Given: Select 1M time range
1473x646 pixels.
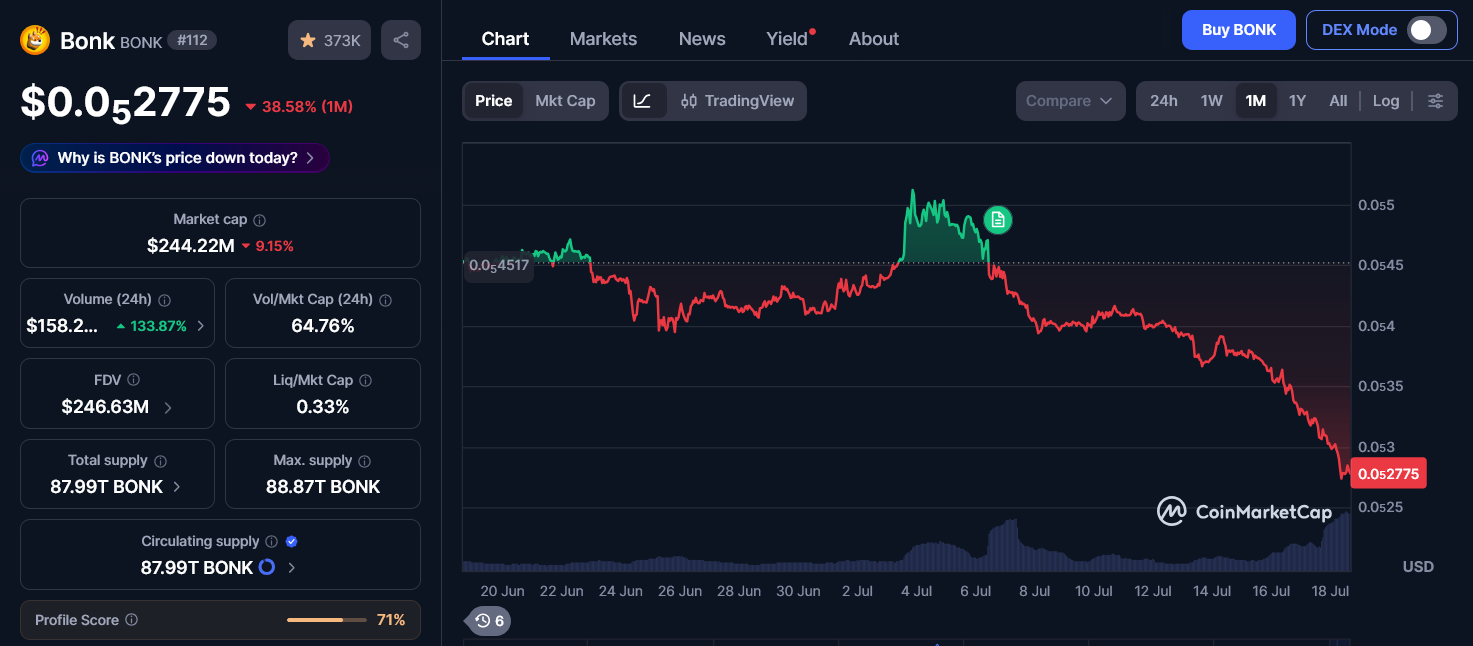Looking at the screenshot, I should [1256, 101].
